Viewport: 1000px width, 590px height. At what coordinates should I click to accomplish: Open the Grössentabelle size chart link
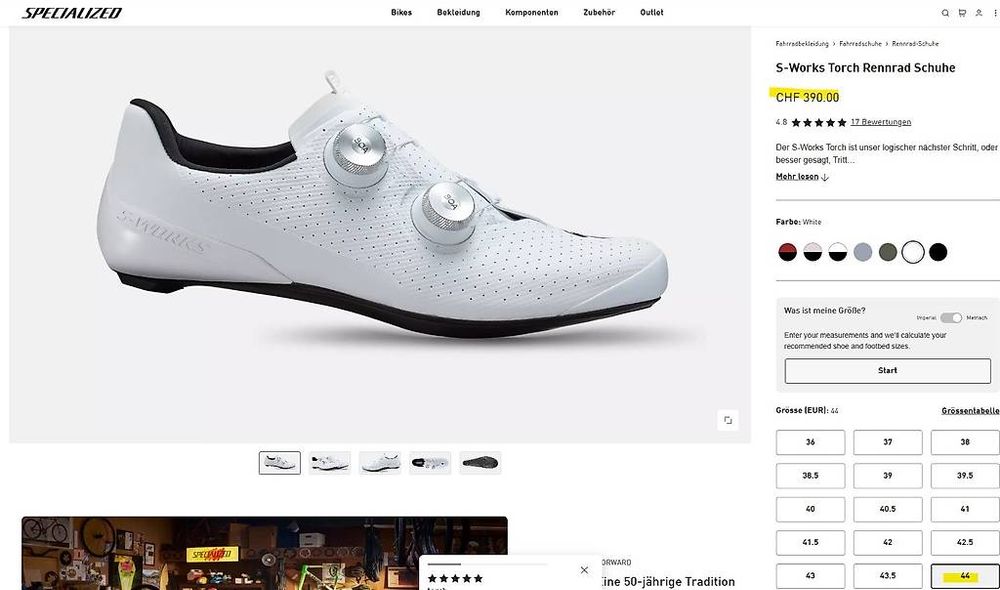(x=970, y=411)
